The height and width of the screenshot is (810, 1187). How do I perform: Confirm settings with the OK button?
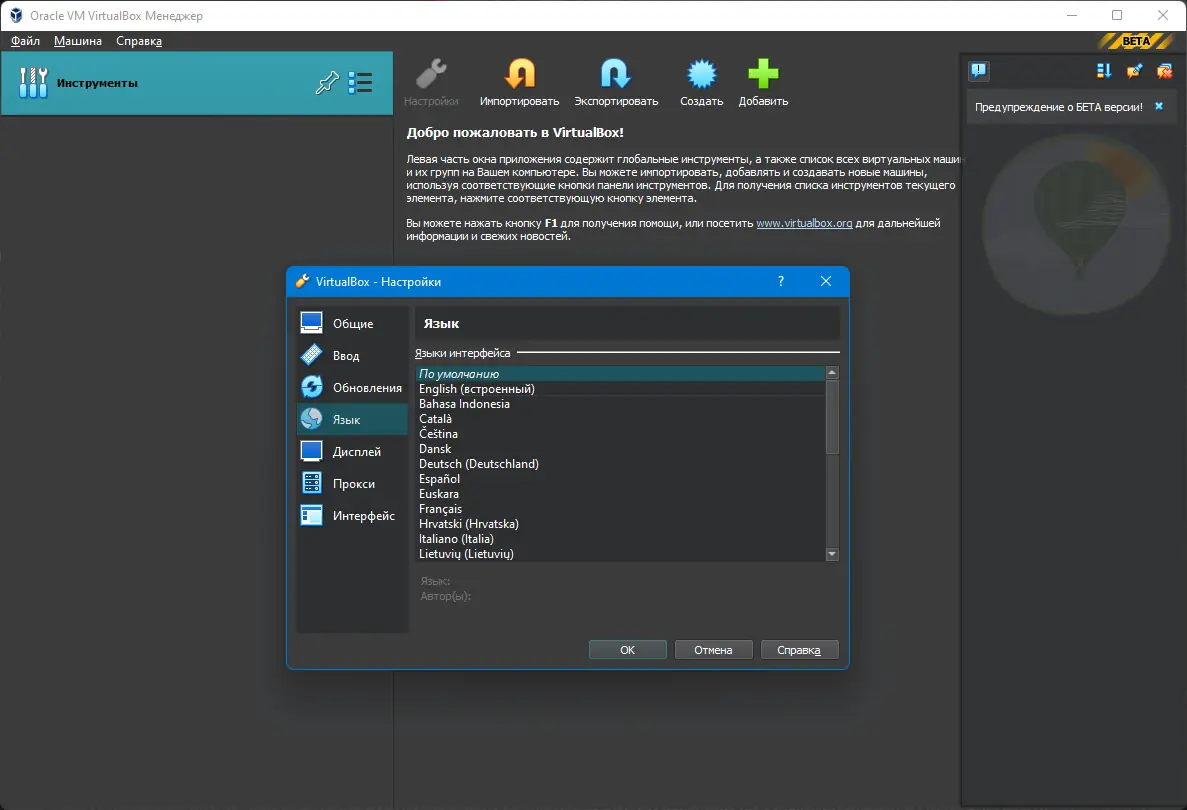[628, 650]
